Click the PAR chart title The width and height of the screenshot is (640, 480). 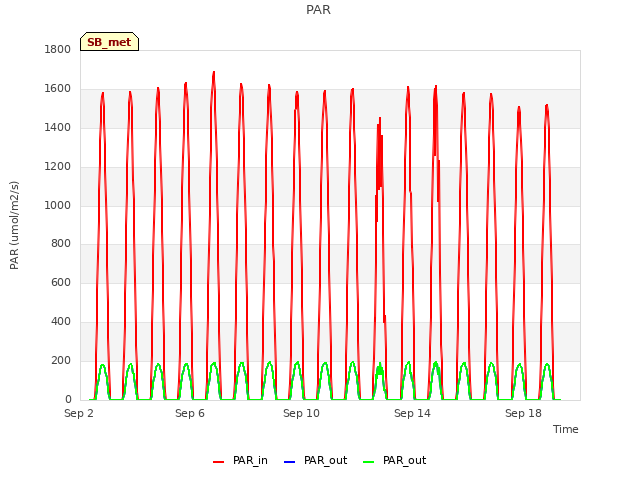318,9
